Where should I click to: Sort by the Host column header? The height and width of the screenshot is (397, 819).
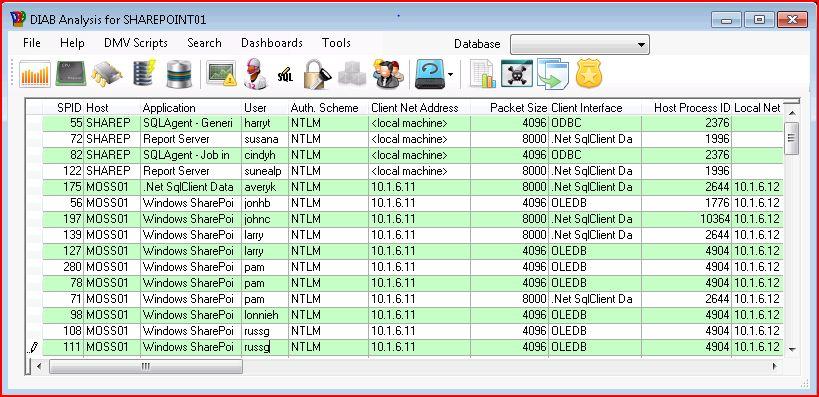112,108
